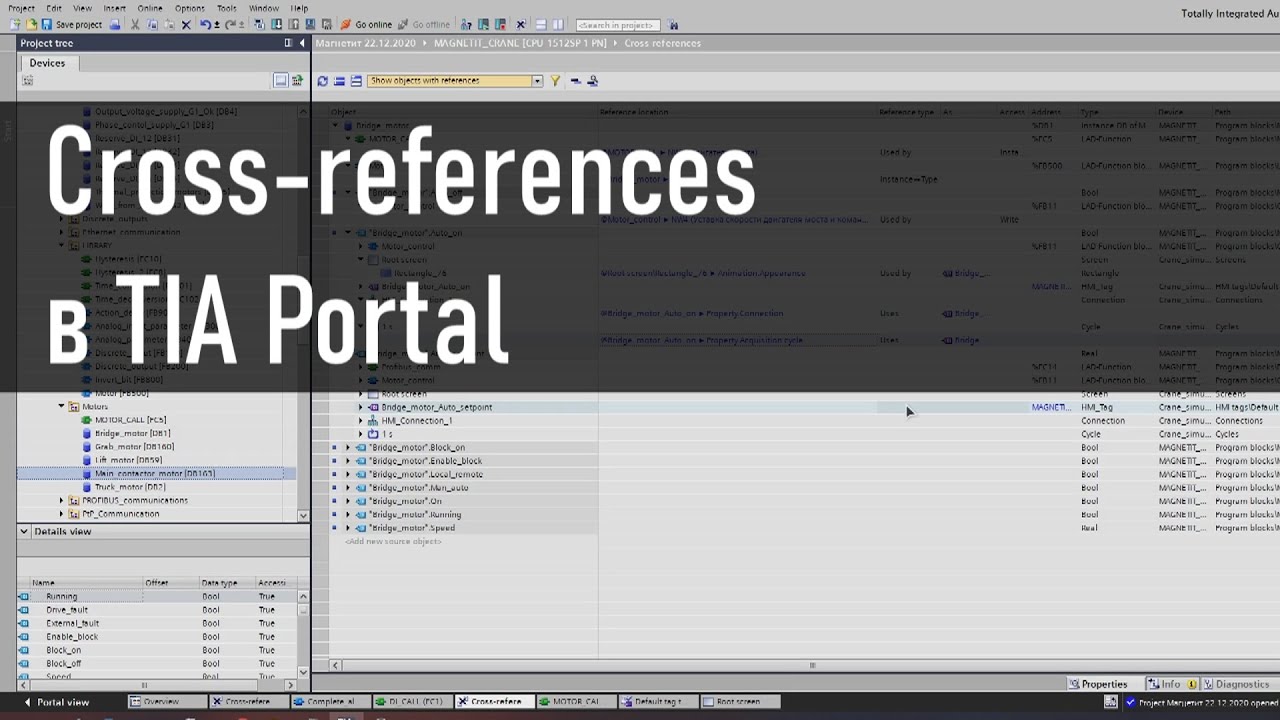Click the Print toolbar icon
Screen dimensions: 1280x720
114,24
